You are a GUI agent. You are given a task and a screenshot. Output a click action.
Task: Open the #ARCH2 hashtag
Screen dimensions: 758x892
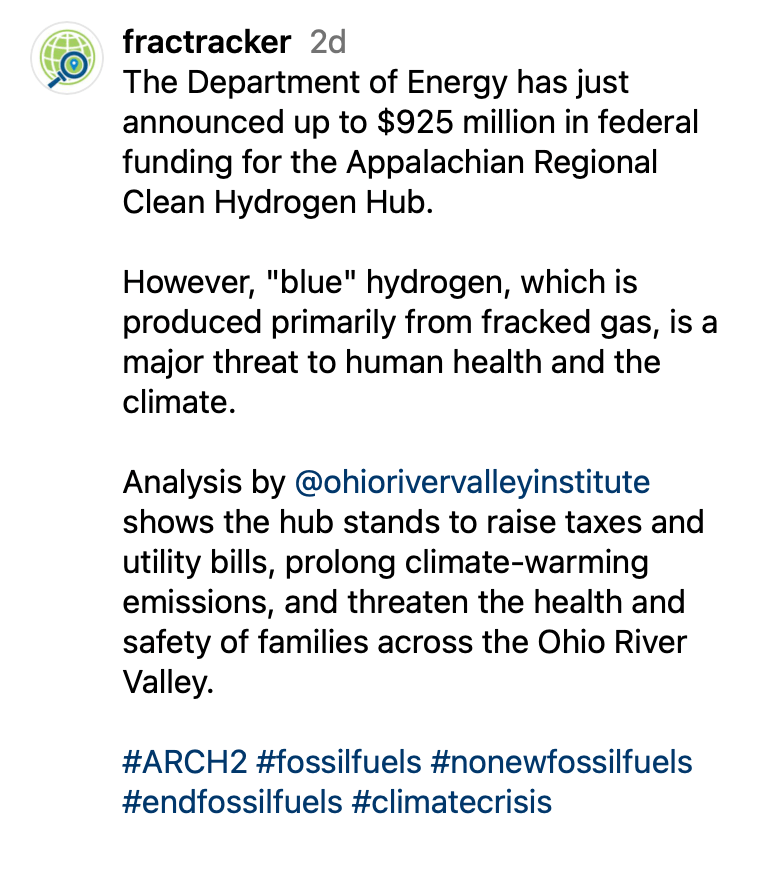[x=184, y=761]
